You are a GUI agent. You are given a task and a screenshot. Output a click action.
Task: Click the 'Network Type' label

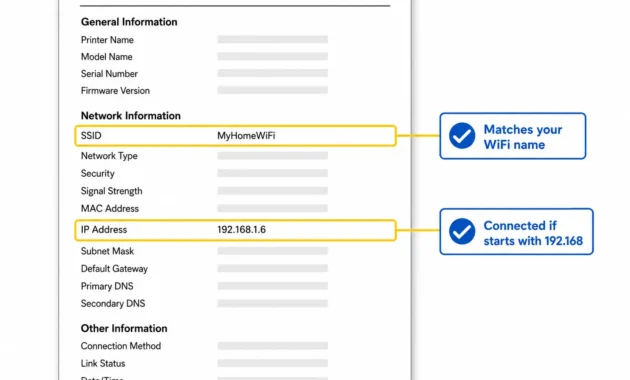coord(109,156)
